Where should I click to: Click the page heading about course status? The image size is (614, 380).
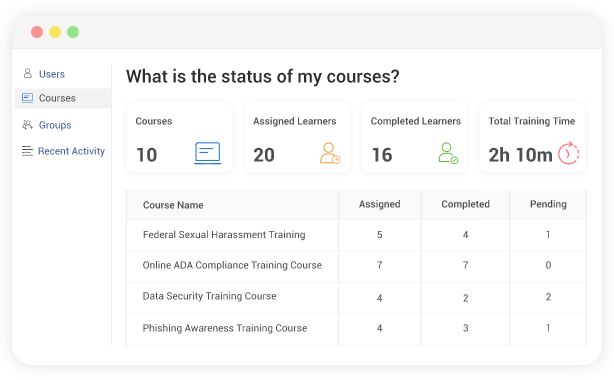coord(262,76)
